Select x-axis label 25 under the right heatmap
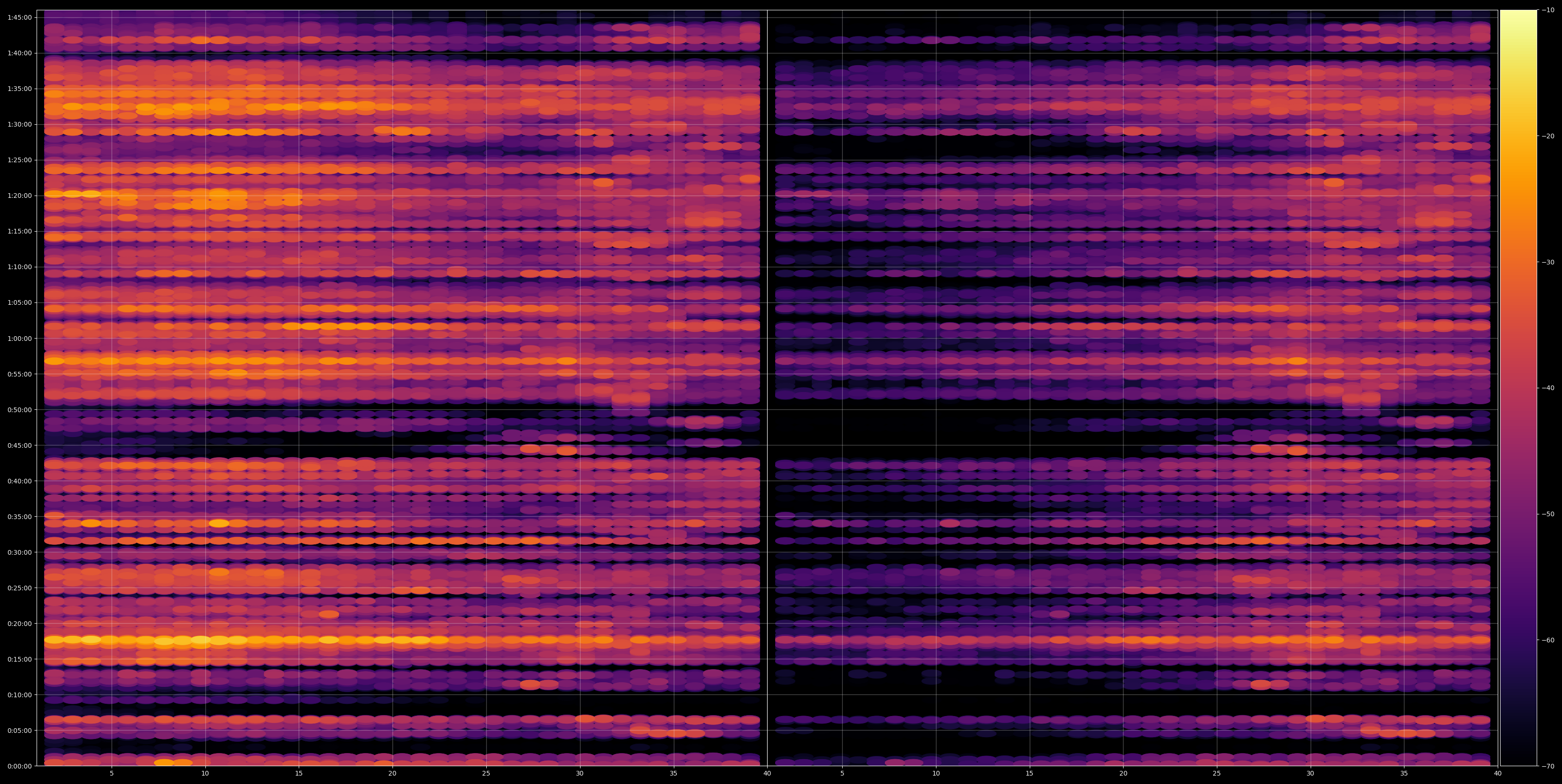 [x=1217, y=774]
